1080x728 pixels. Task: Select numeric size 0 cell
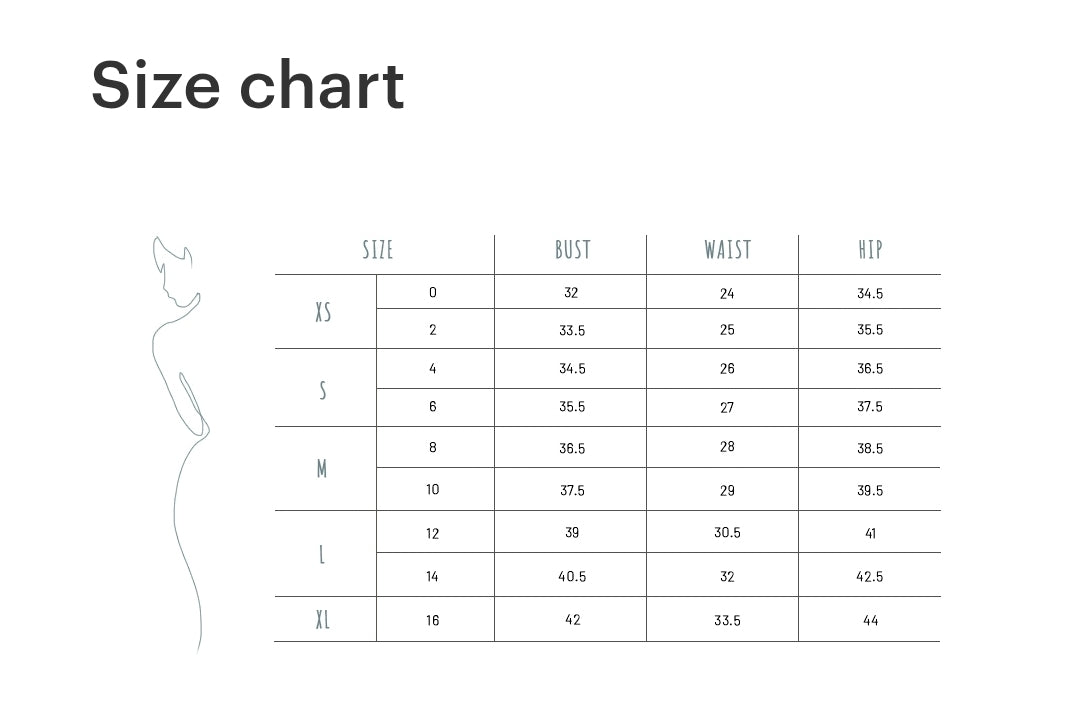click(x=433, y=292)
